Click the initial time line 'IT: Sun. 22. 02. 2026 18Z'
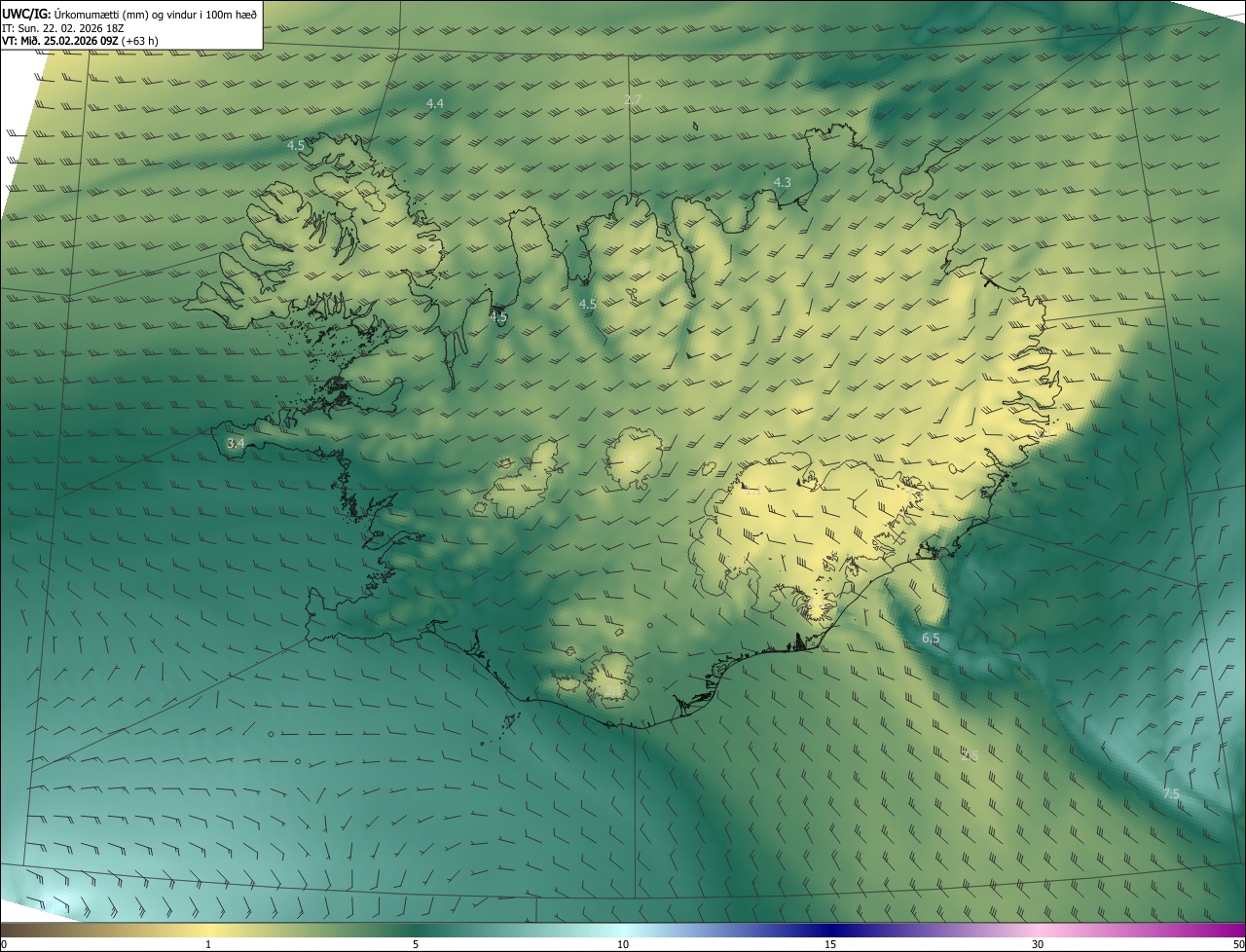1246x952 pixels. tap(64, 28)
